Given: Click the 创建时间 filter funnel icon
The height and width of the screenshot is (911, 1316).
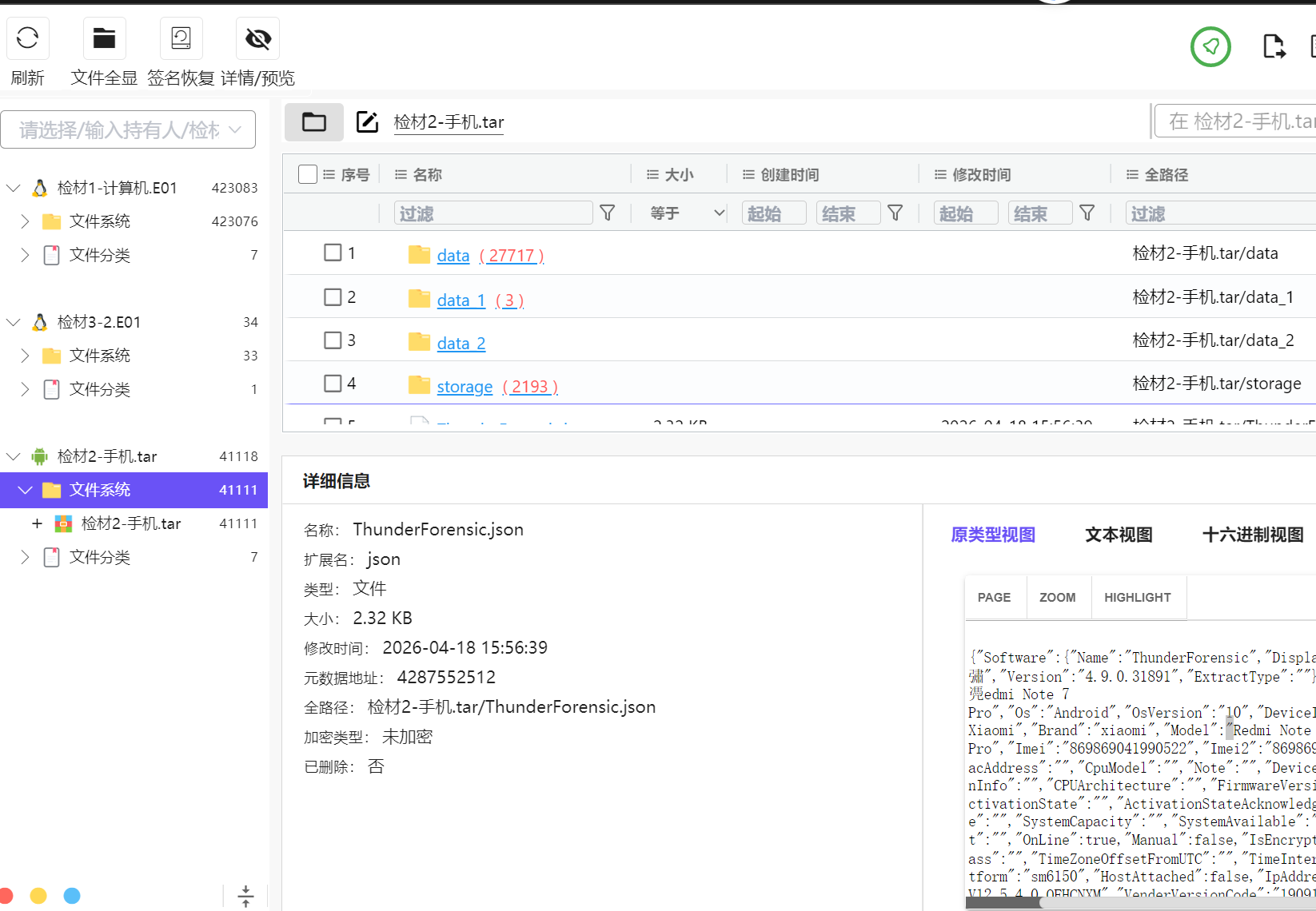Looking at the screenshot, I should (895, 213).
